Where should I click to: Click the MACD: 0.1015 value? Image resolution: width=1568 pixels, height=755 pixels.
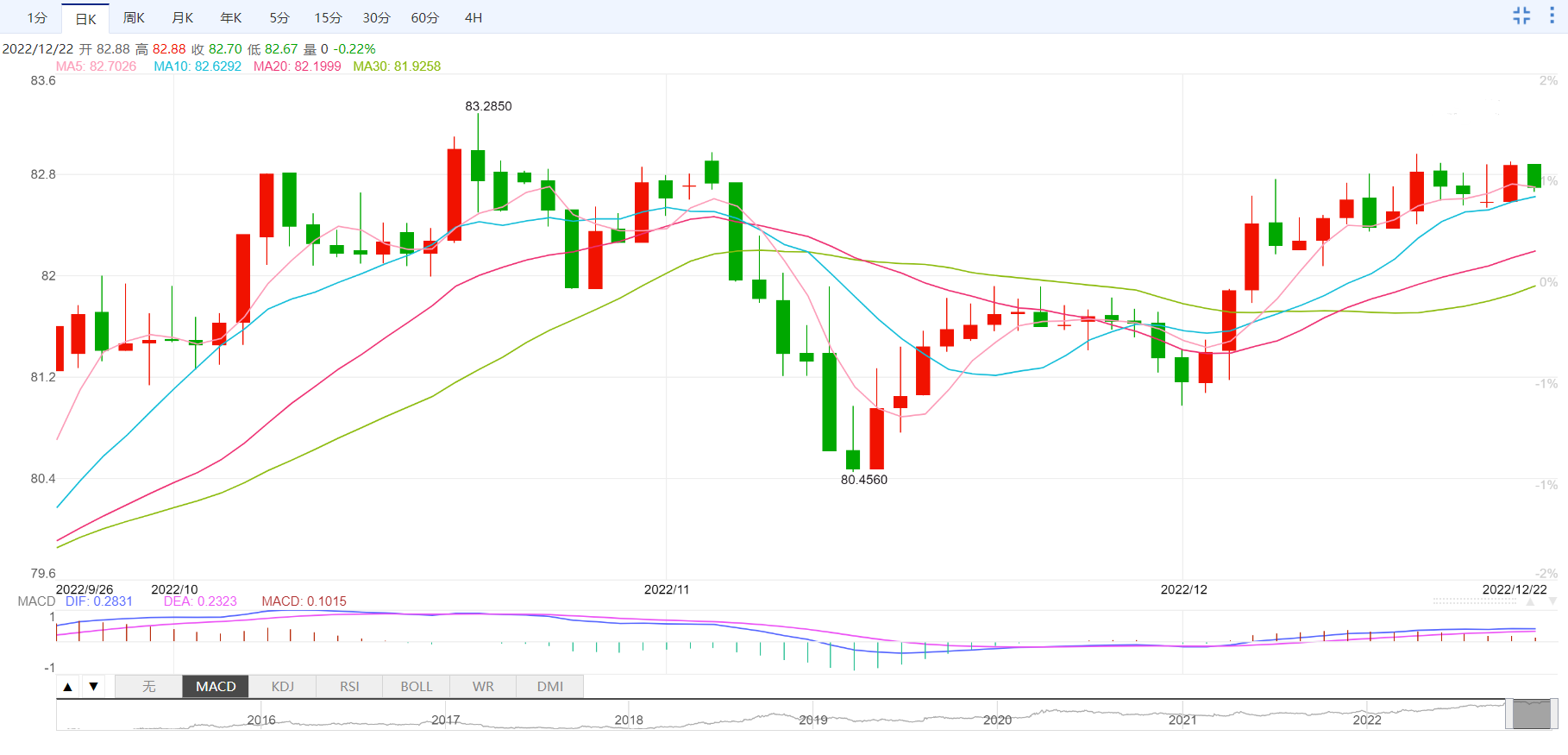pyautogui.click(x=304, y=601)
